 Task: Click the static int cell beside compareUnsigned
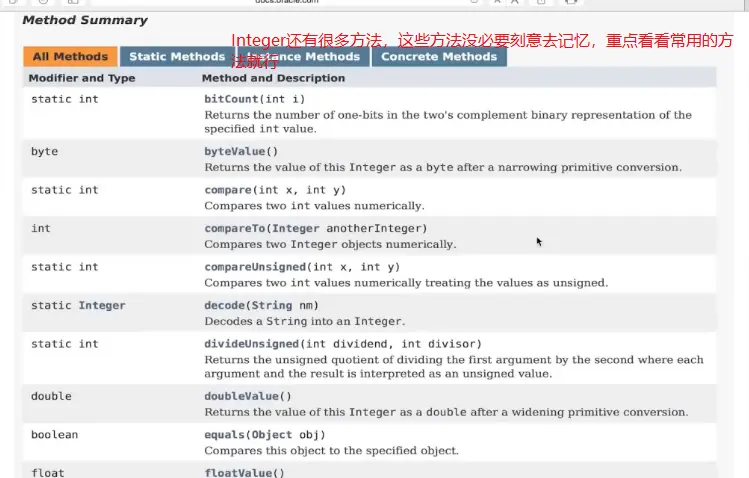(x=64, y=267)
